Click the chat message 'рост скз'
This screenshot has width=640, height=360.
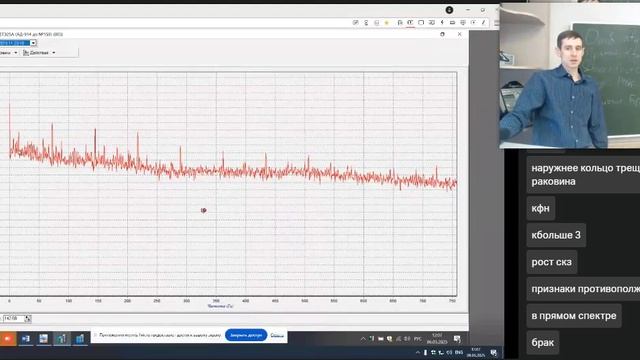point(551,262)
